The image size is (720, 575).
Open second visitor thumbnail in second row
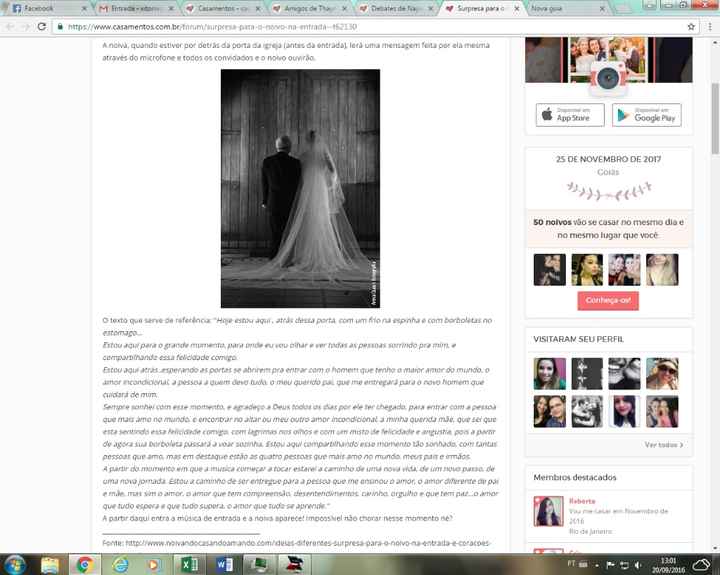point(587,412)
